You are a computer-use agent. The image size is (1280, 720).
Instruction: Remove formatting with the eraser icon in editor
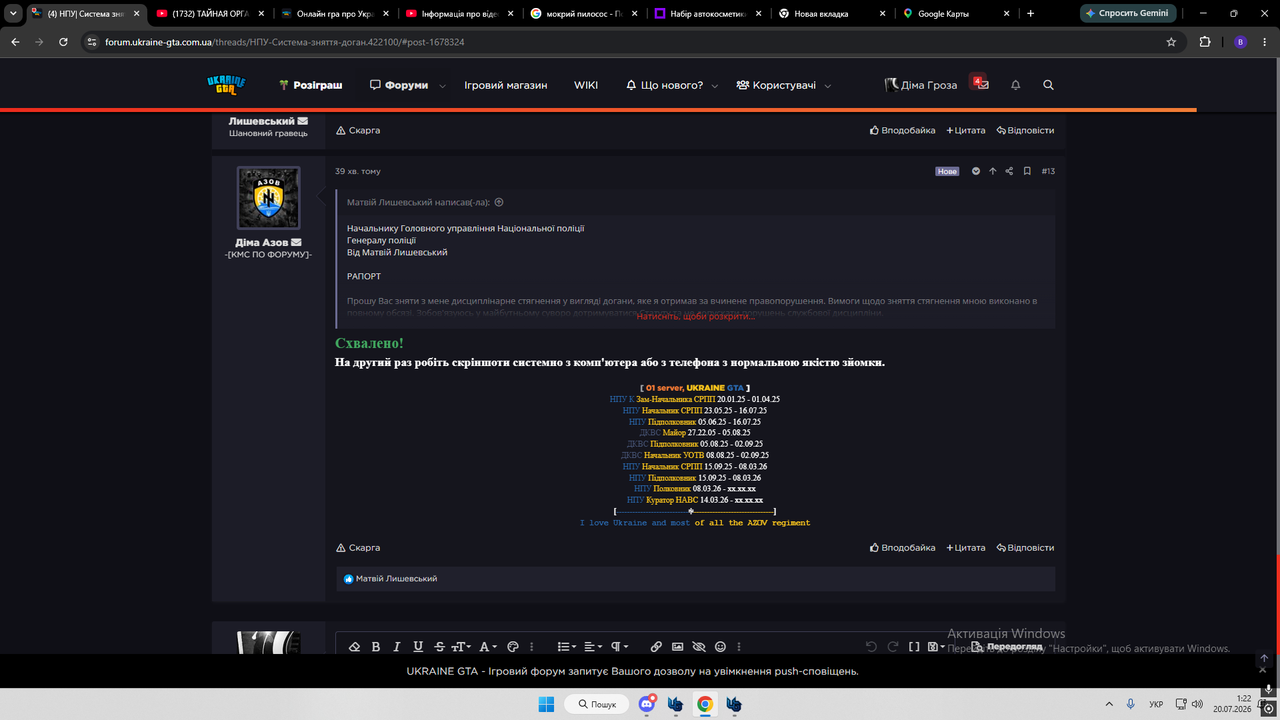point(354,647)
